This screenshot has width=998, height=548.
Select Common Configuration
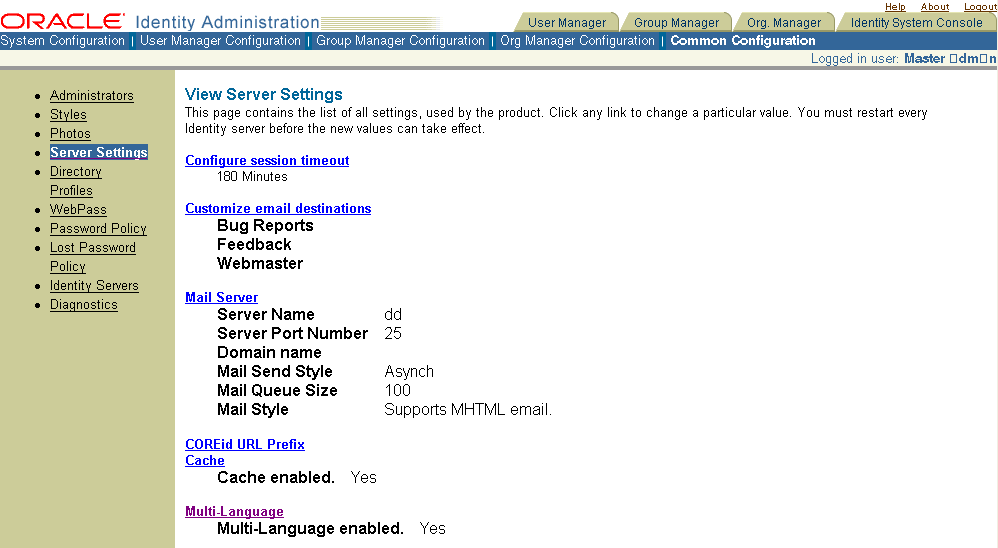743,41
